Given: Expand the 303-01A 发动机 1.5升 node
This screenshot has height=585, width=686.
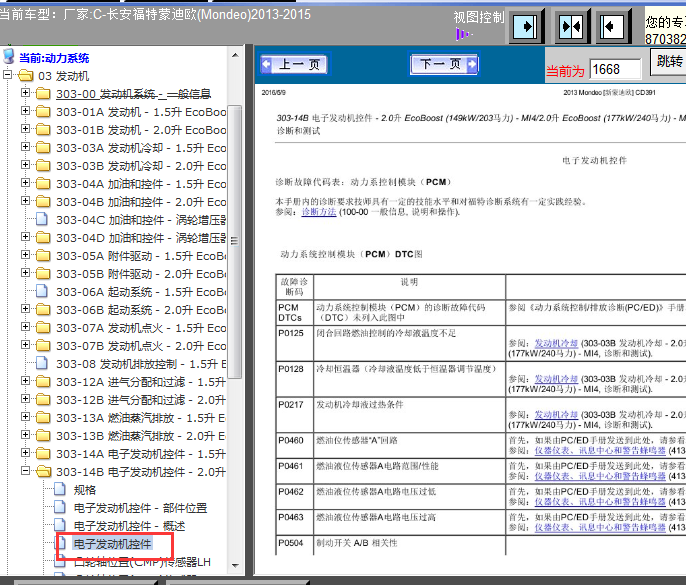Looking at the screenshot, I should coord(25,111).
